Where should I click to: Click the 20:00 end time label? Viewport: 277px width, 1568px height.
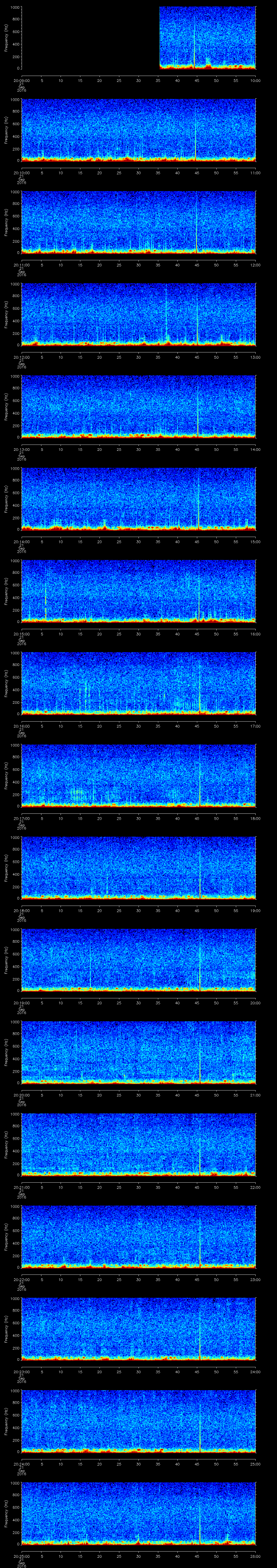(x=255, y=1003)
